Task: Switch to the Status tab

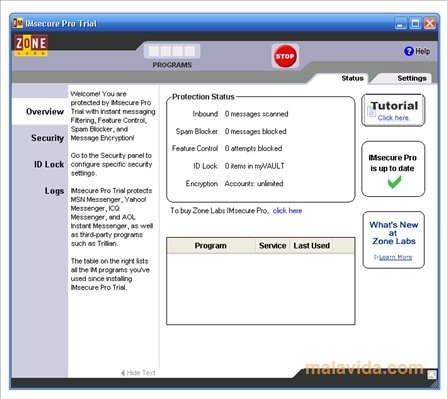Action: 352,78
